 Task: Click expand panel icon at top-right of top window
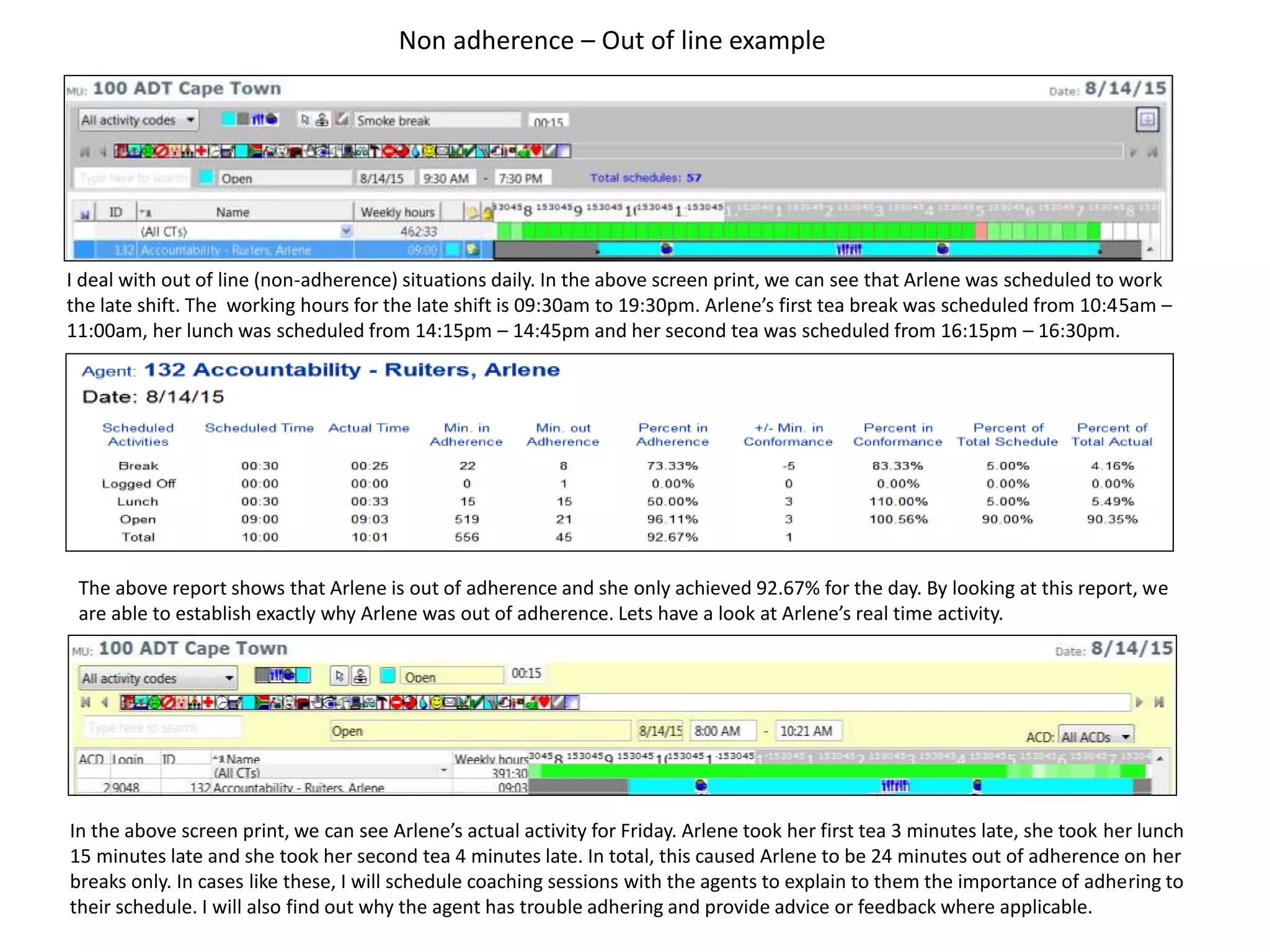click(x=1147, y=119)
